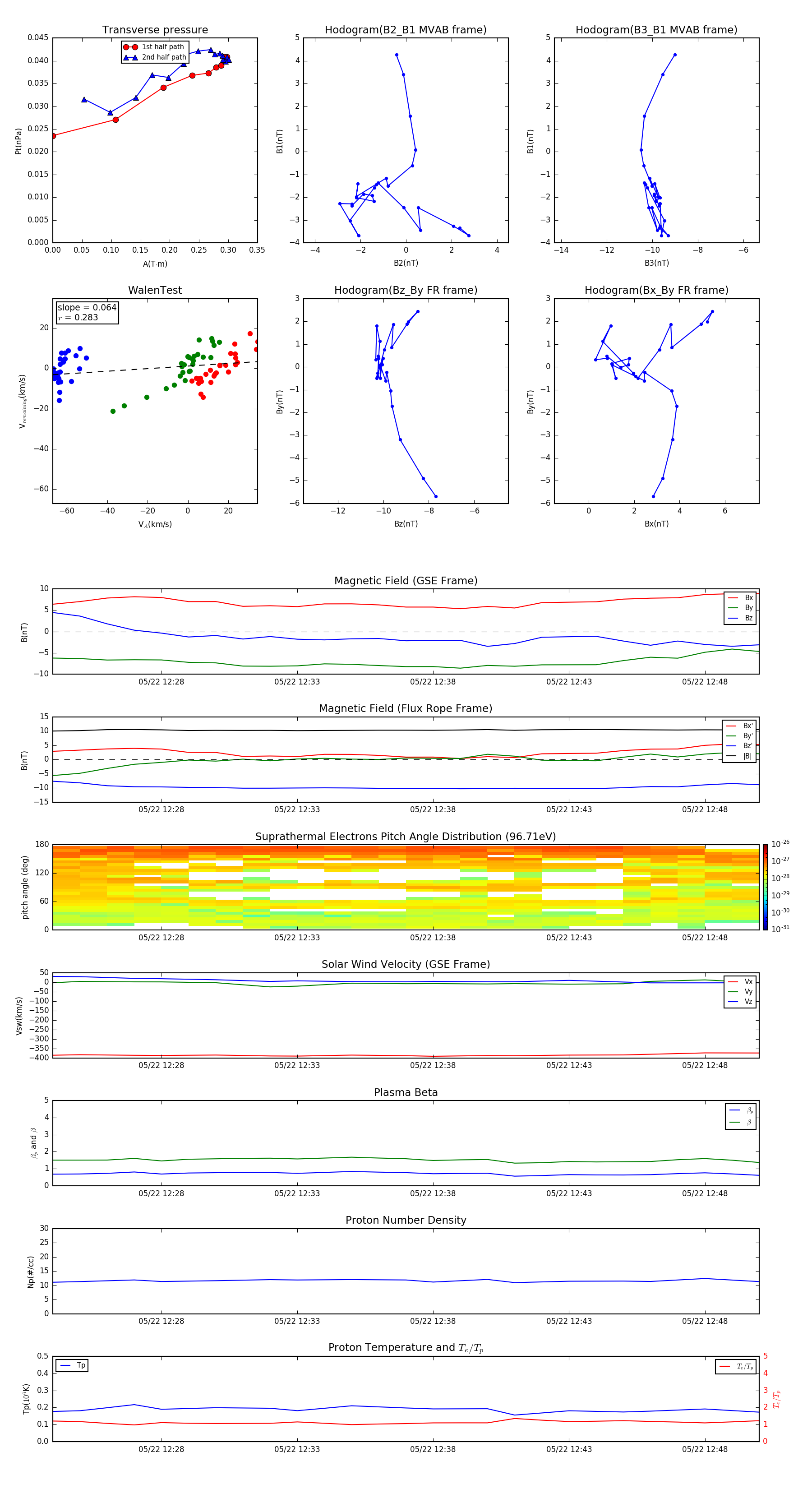
Task: Click the "Tp(10^6K)" left y-axis label
Action: pyautogui.click(x=26, y=1399)
